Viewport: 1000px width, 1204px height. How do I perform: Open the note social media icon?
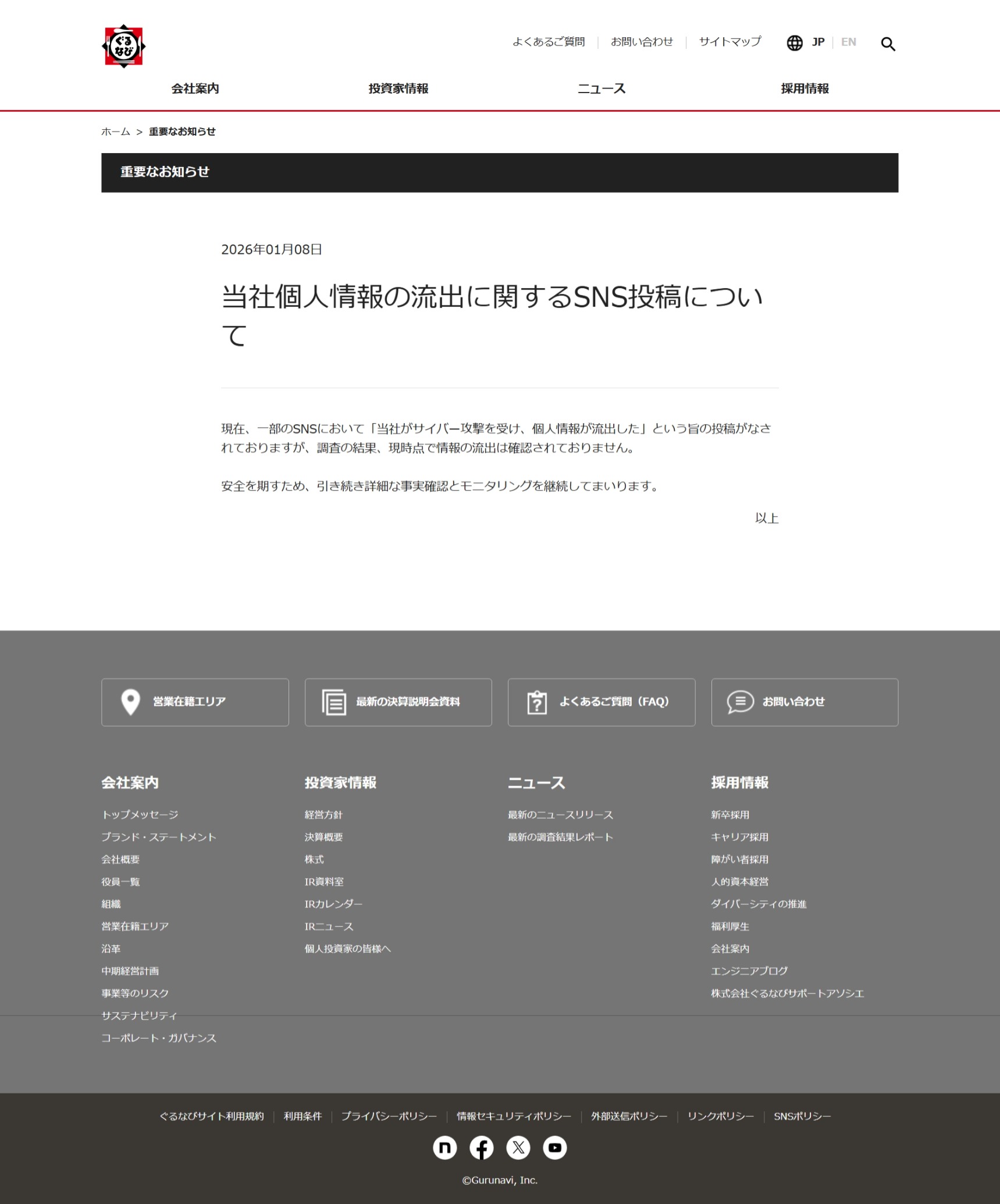coord(444,1148)
